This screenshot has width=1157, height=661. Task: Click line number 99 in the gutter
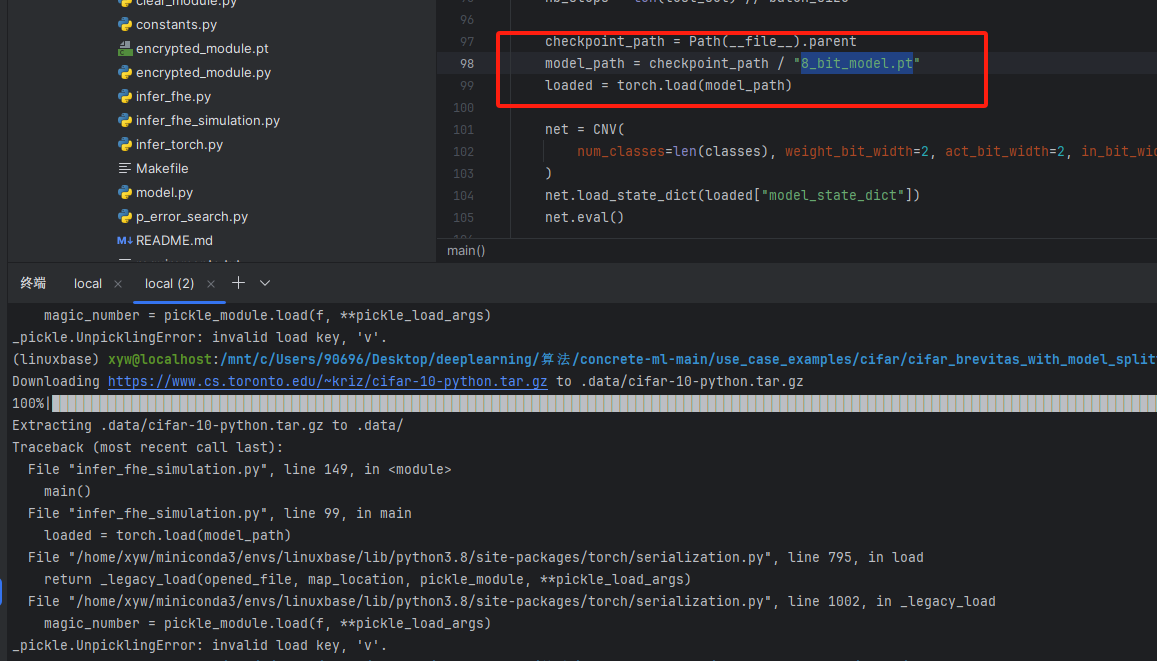pos(466,86)
